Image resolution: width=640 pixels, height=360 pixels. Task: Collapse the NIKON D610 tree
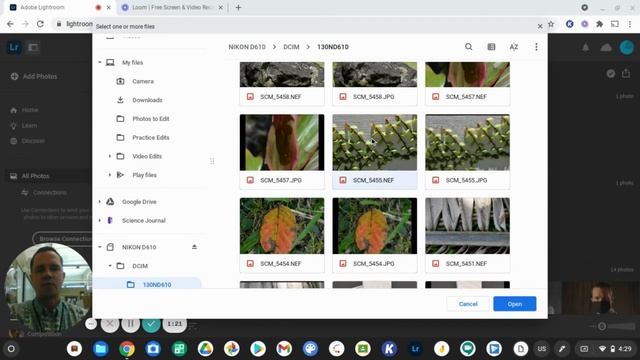pyautogui.click(x=100, y=247)
